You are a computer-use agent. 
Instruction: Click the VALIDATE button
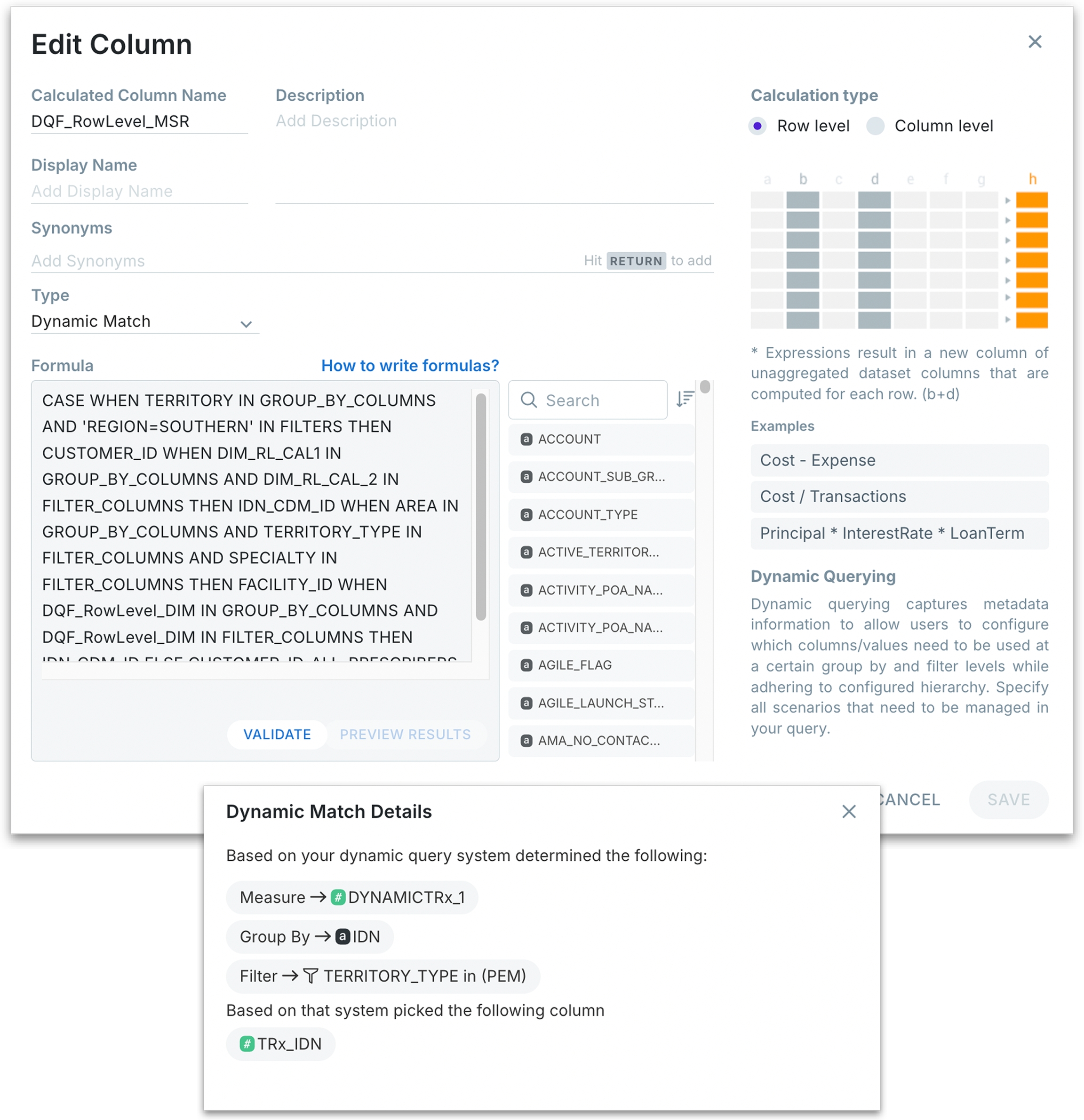(277, 734)
